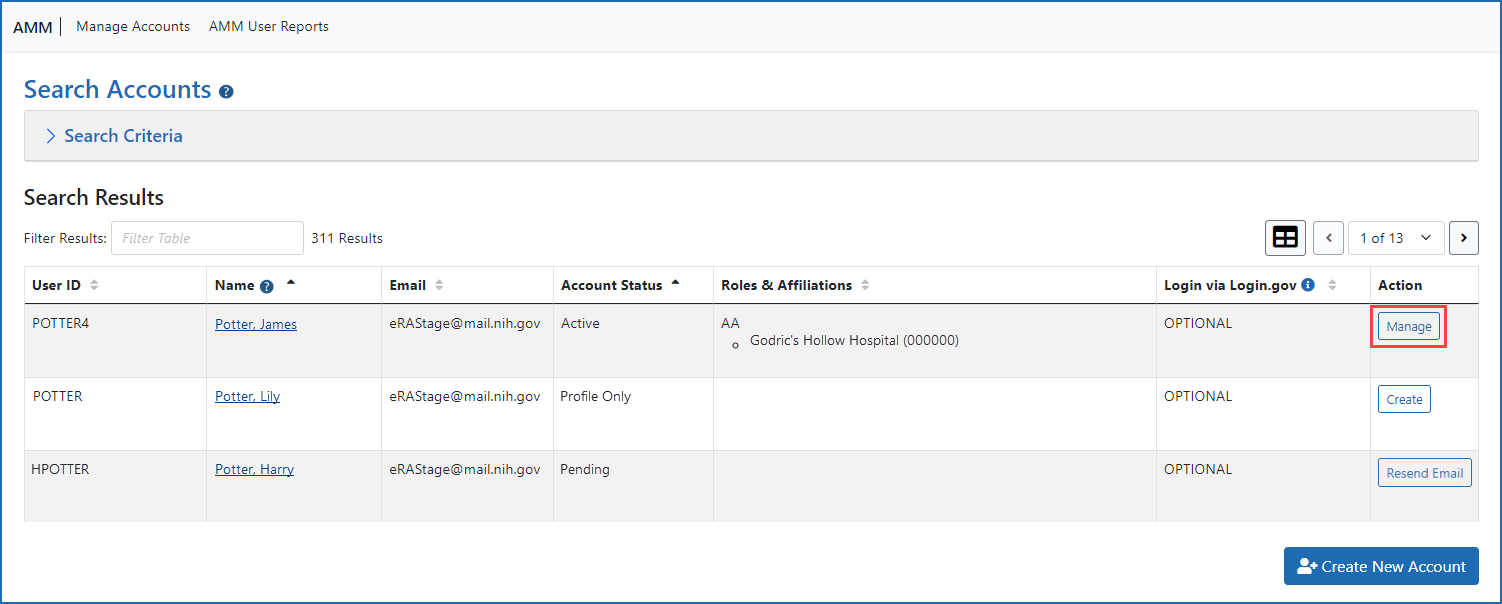
Task: Expand the Search Criteria panel
Action: click(x=751, y=136)
